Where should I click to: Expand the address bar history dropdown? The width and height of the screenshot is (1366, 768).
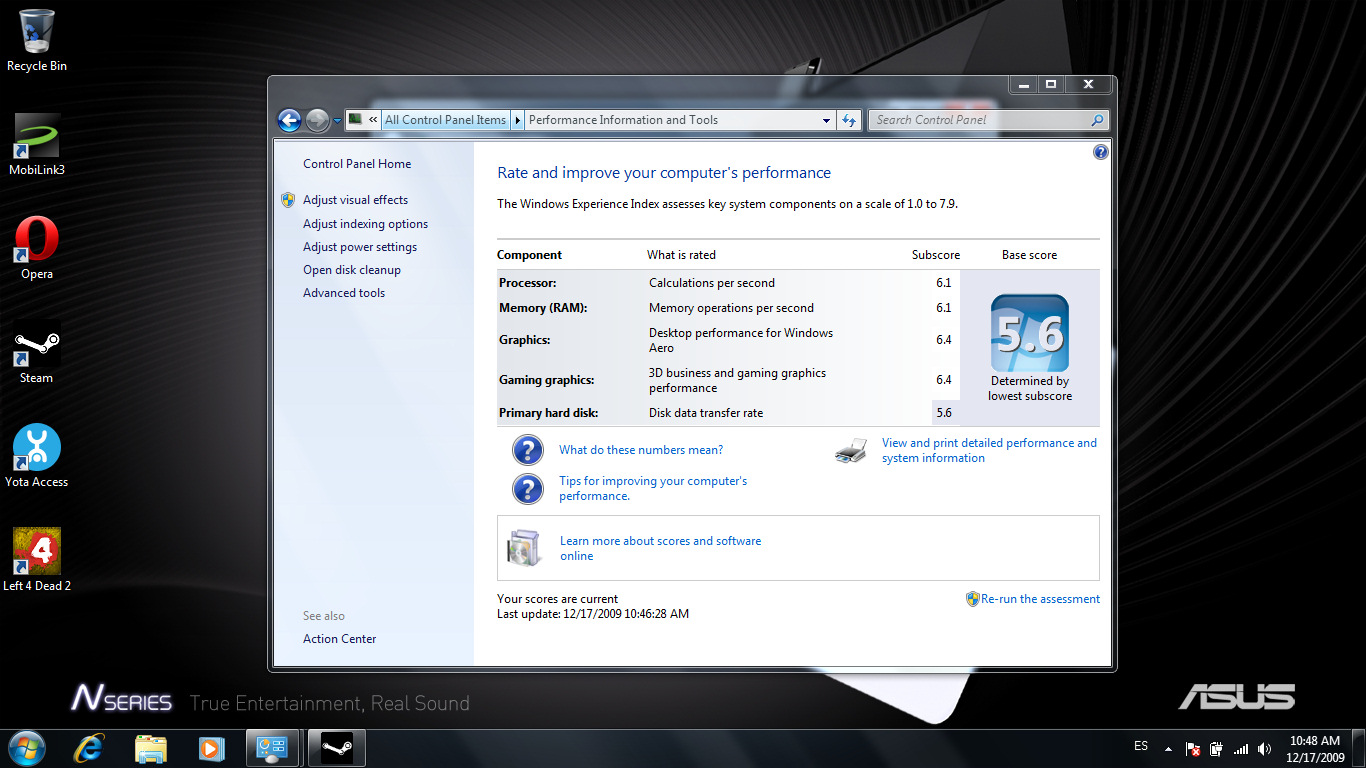click(x=826, y=120)
